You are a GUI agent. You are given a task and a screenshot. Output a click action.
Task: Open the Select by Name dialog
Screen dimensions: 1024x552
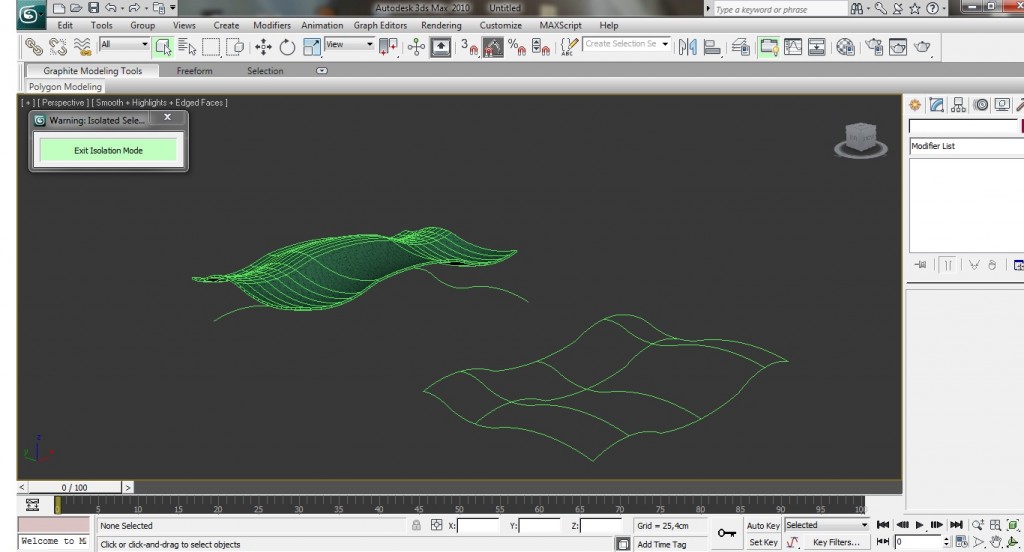click(x=187, y=47)
